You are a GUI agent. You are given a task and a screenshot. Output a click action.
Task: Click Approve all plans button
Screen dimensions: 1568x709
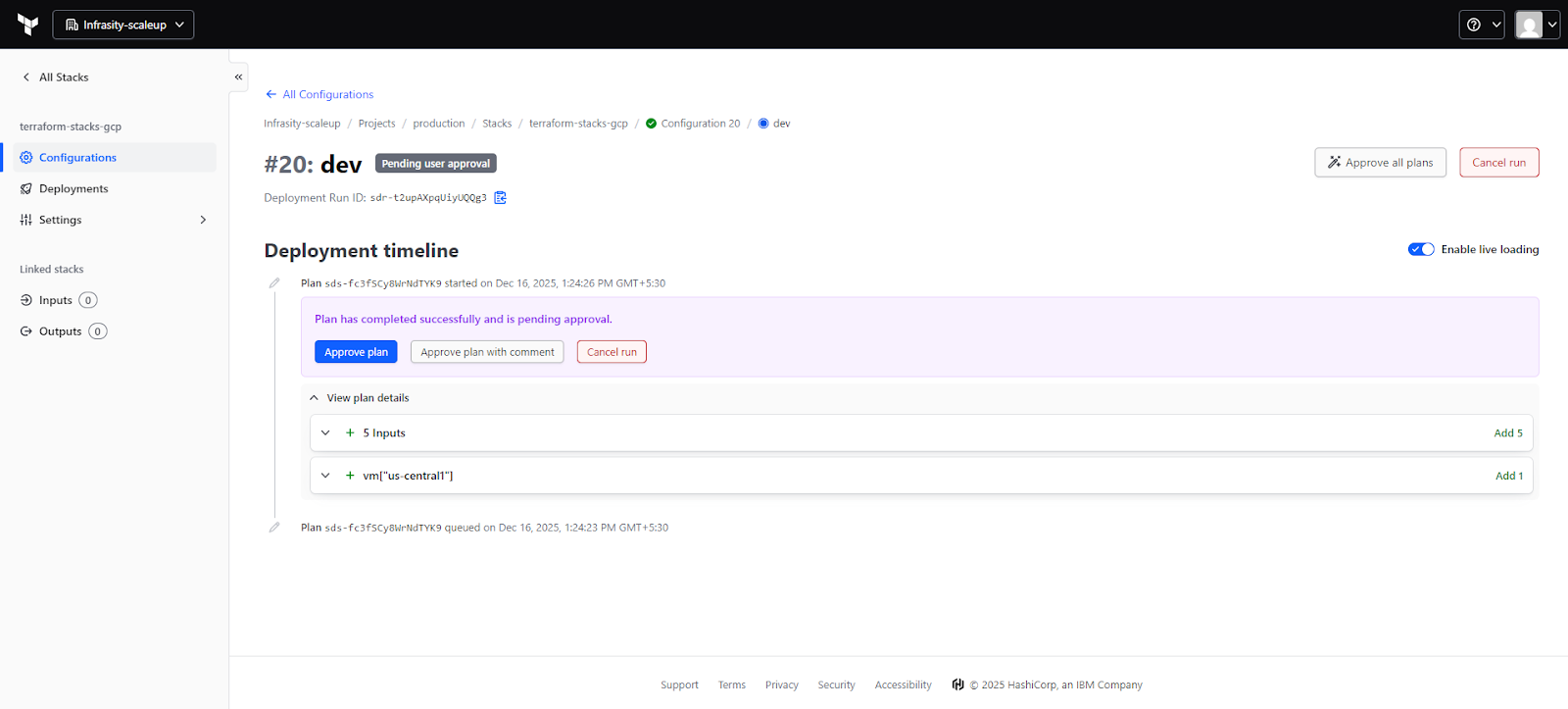click(1380, 163)
